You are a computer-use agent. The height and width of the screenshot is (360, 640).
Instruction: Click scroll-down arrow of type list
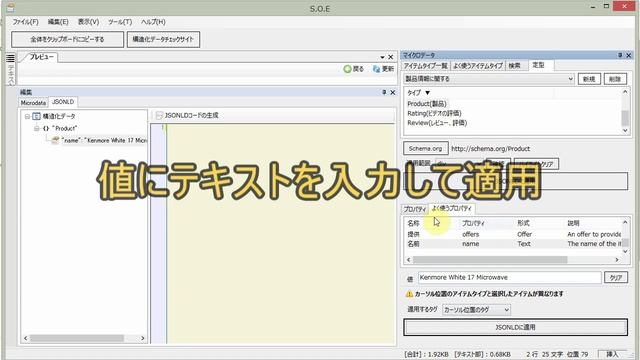point(625,131)
